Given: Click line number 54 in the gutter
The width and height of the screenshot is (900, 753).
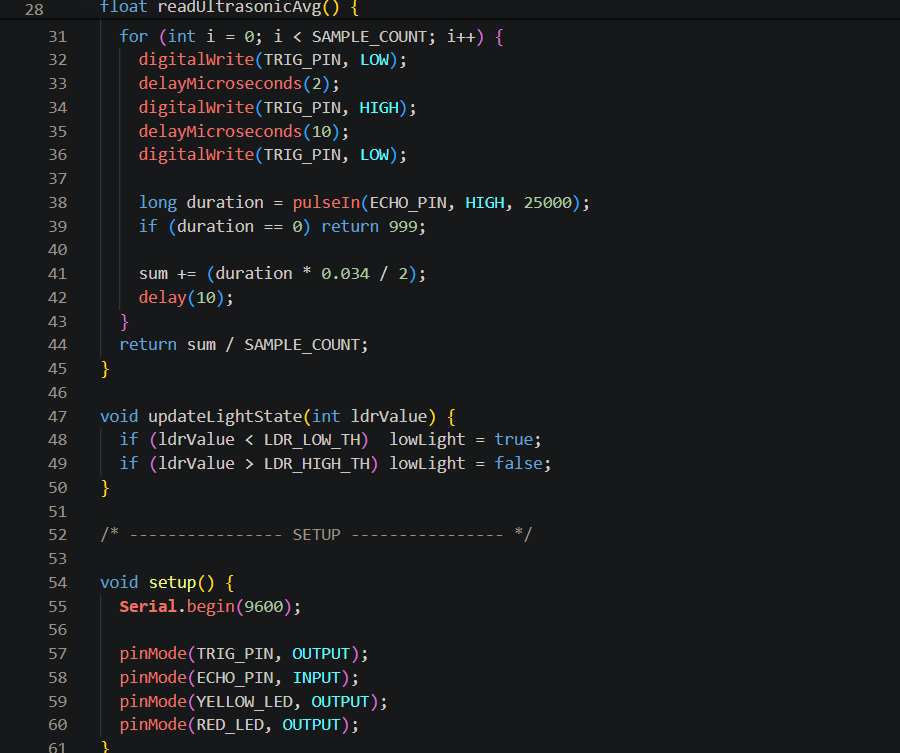Looking at the screenshot, I should 57,582.
